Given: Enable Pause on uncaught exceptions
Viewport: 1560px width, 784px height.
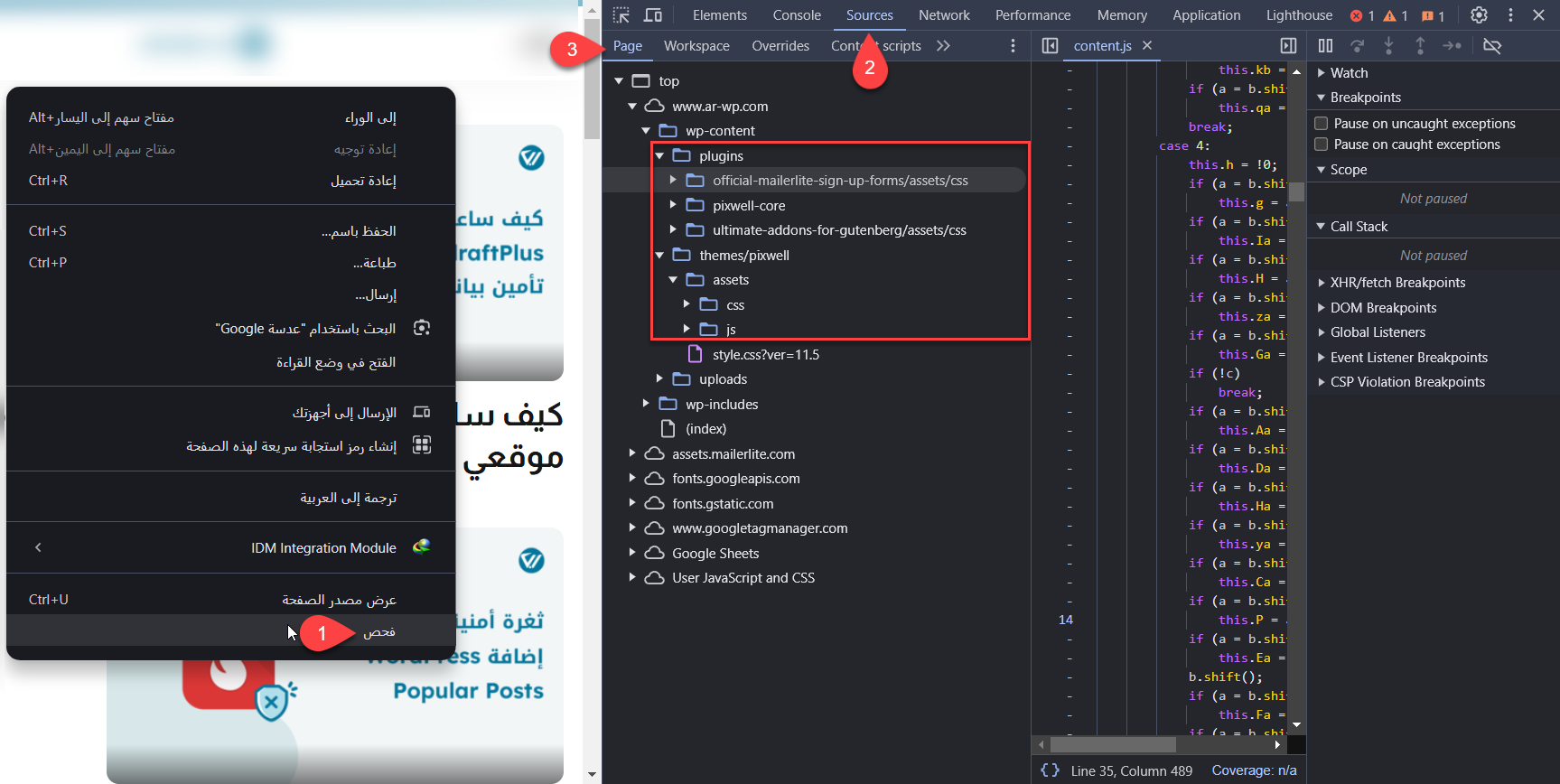Looking at the screenshot, I should point(1322,124).
